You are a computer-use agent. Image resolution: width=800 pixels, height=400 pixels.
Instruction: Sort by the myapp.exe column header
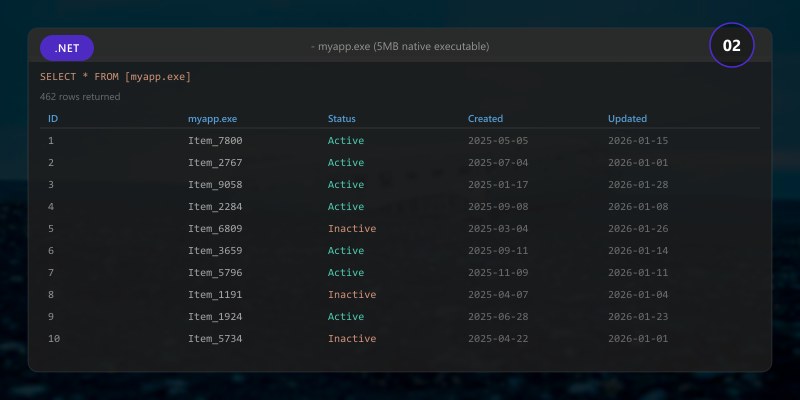point(212,119)
